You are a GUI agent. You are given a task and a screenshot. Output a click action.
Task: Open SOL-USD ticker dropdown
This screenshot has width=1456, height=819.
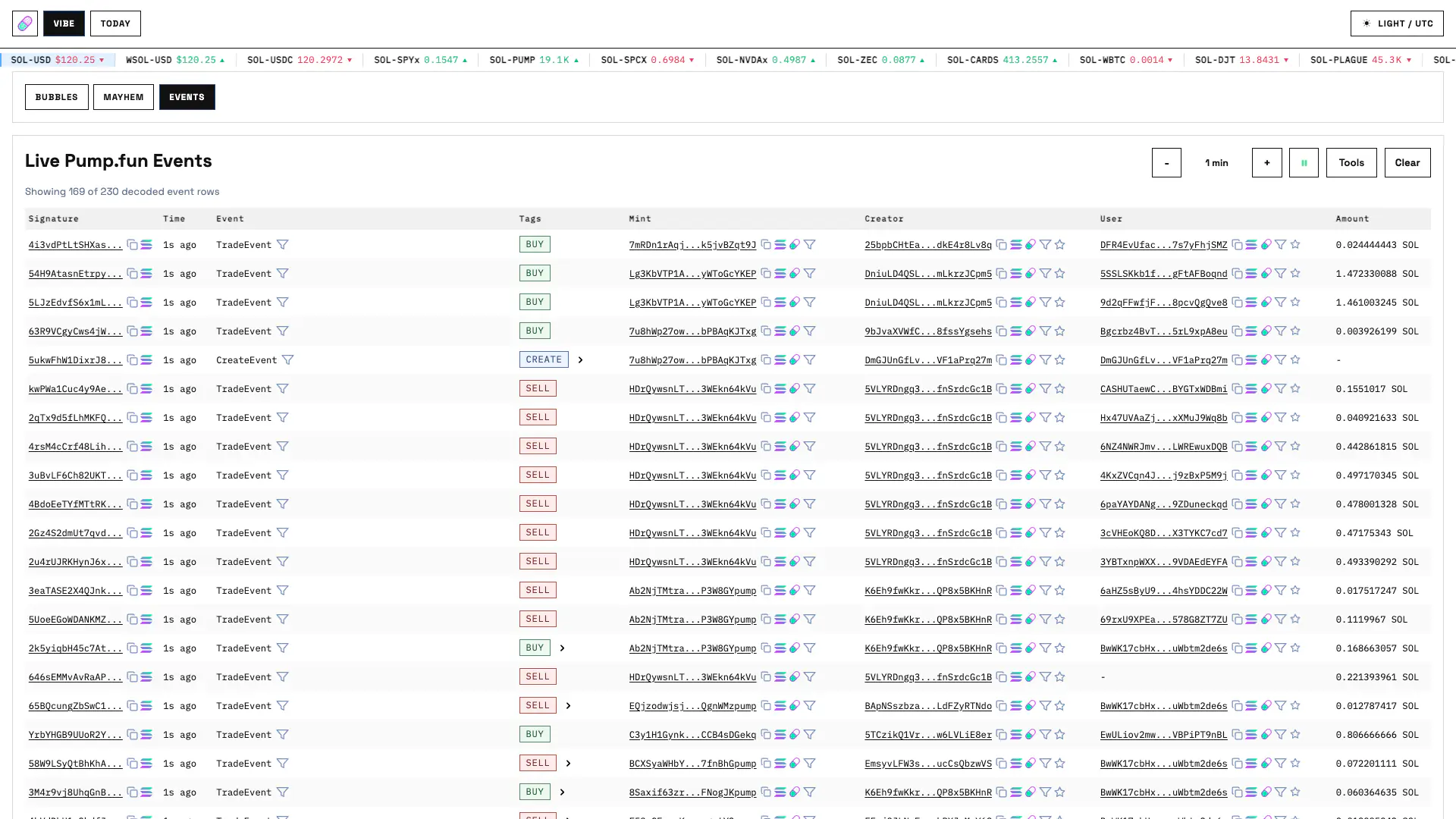tap(58, 60)
